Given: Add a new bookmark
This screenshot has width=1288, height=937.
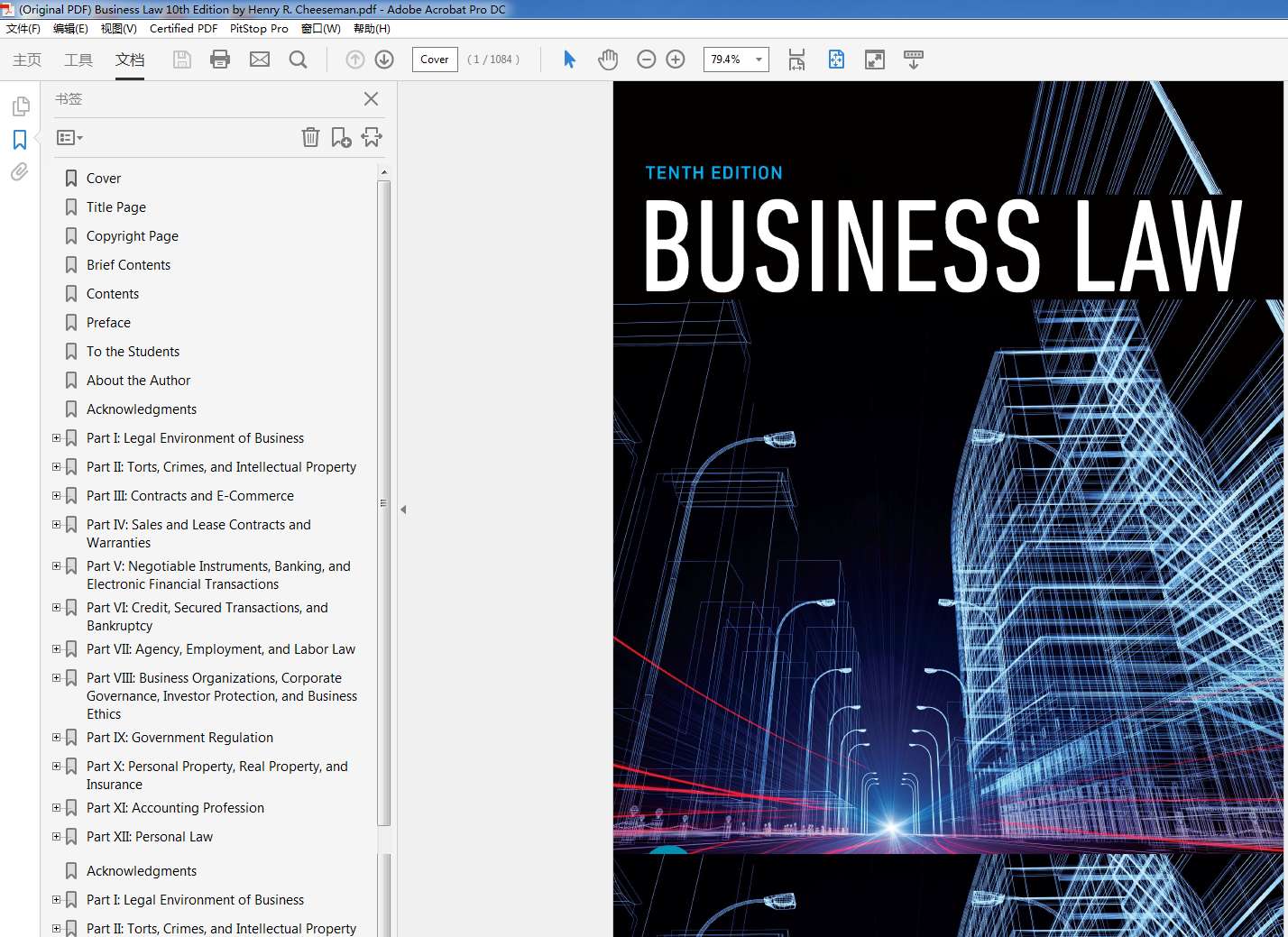Looking at the screenshot, I should pos(340,137).
